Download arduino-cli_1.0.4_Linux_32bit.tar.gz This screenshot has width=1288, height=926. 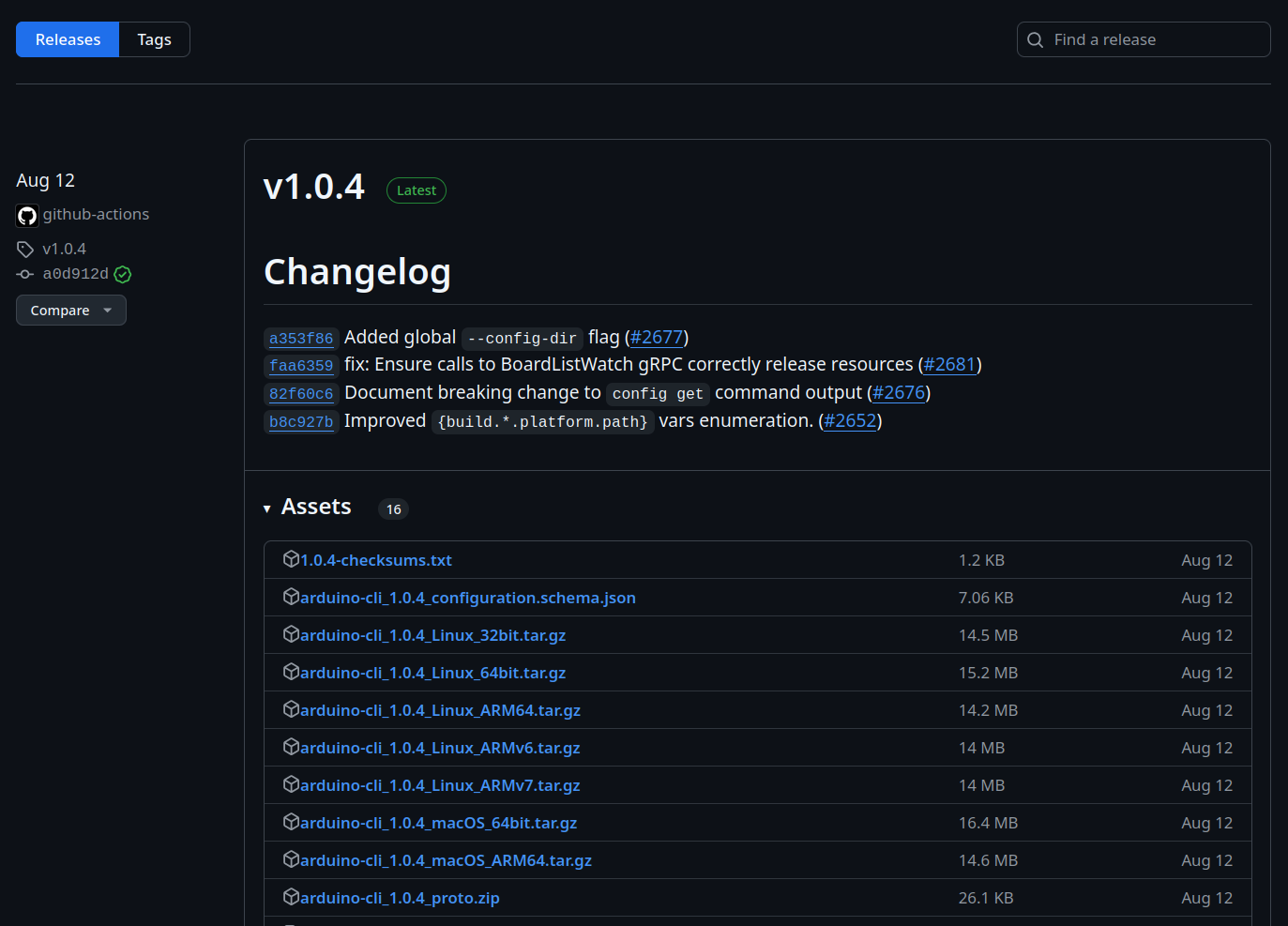[x=432, y=635]
